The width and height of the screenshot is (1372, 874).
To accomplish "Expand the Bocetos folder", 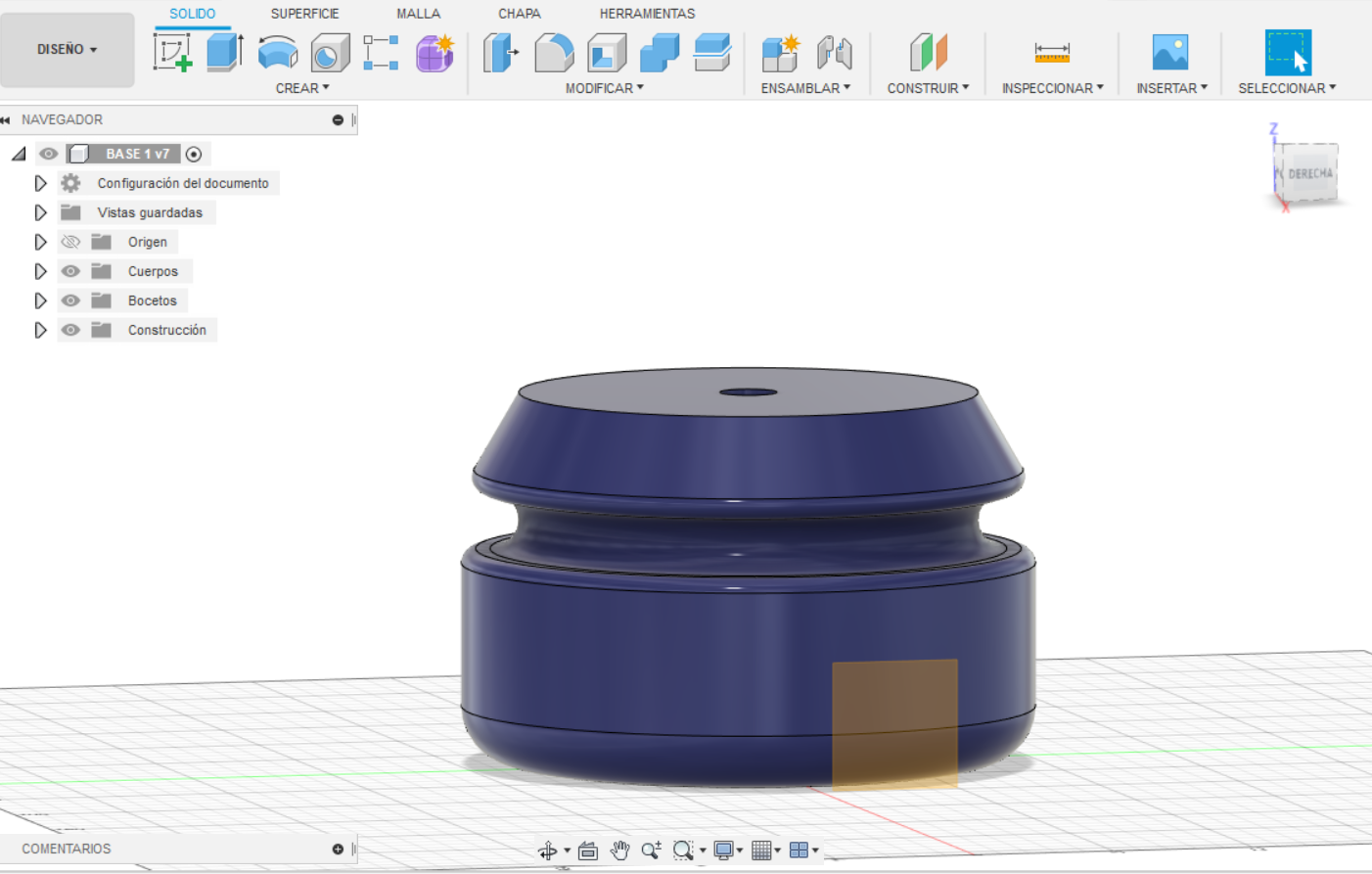I will [40, 300].
